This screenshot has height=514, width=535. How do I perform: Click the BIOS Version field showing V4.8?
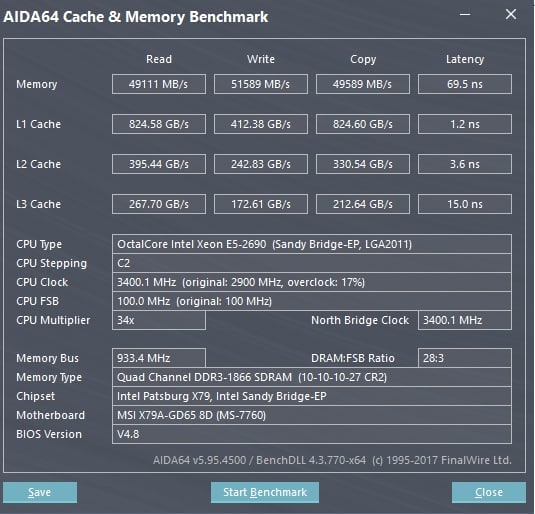(312, 434)
